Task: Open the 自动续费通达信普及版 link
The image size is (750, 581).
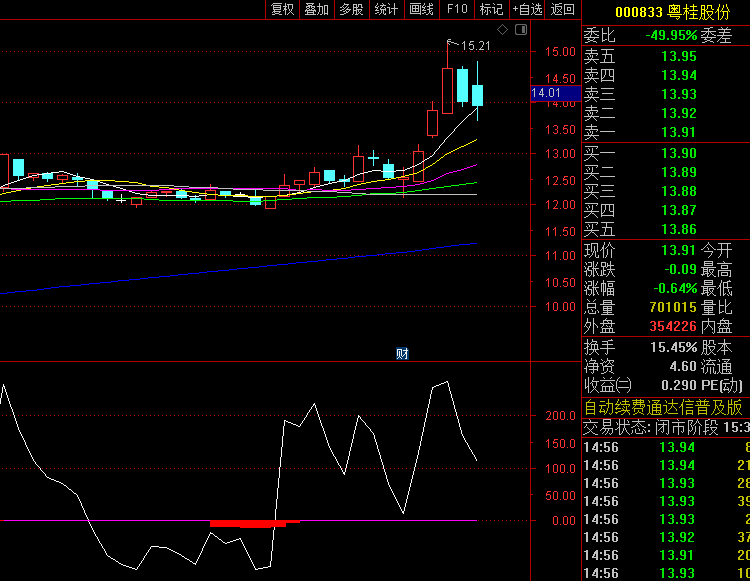Action: coord(663,407)
